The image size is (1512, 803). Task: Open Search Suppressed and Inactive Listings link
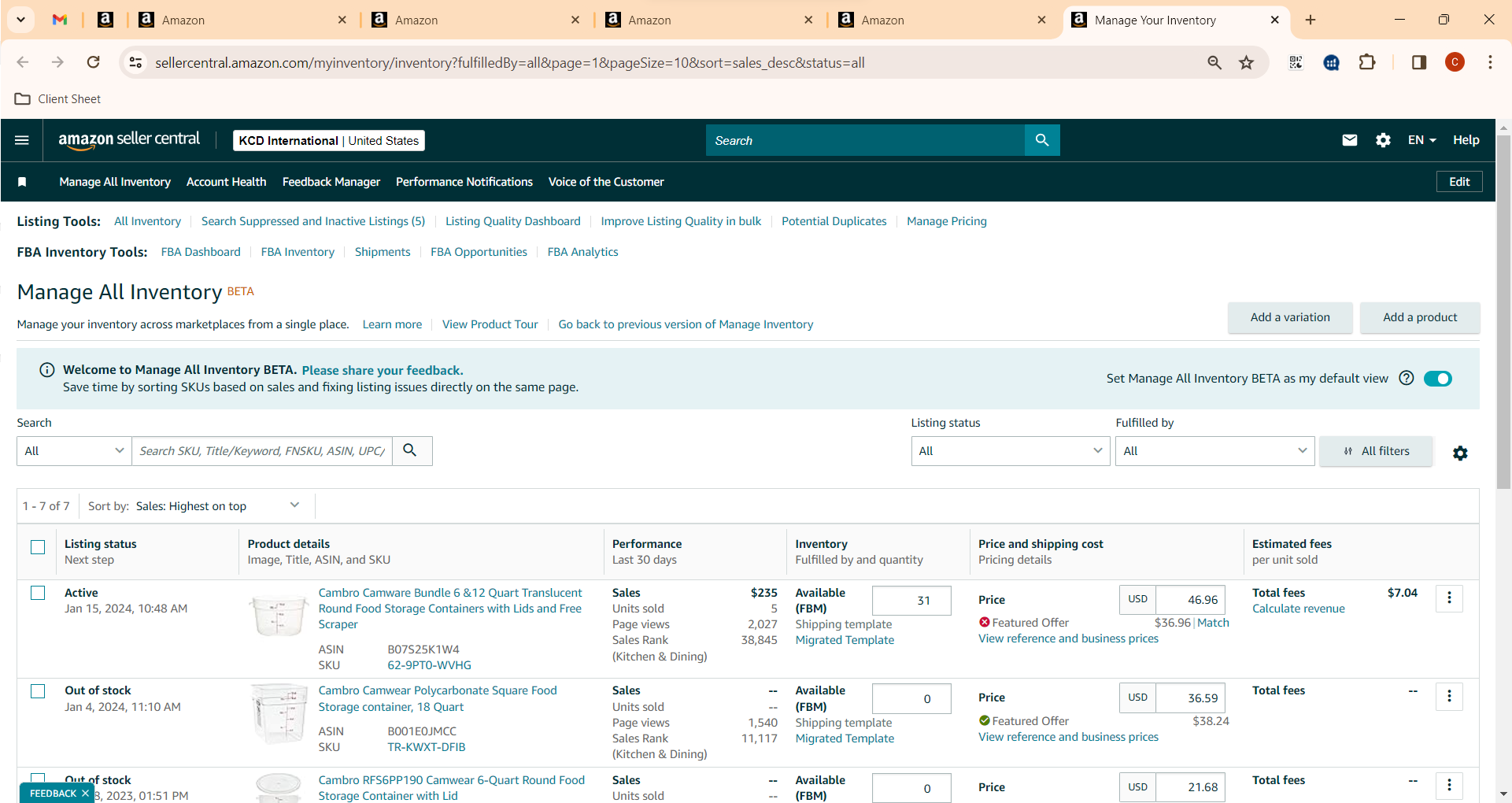pos(313,221)
